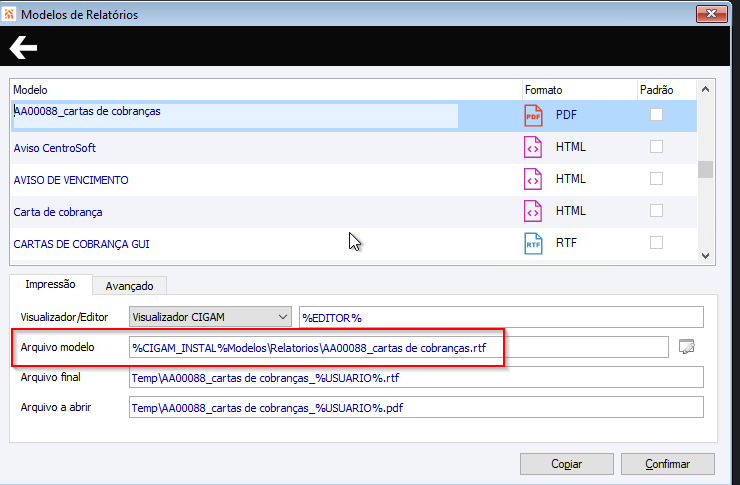Check Padrão box for Carta de cobrança
The width and height of the screenshot is (740, 485).
point(656,211)
